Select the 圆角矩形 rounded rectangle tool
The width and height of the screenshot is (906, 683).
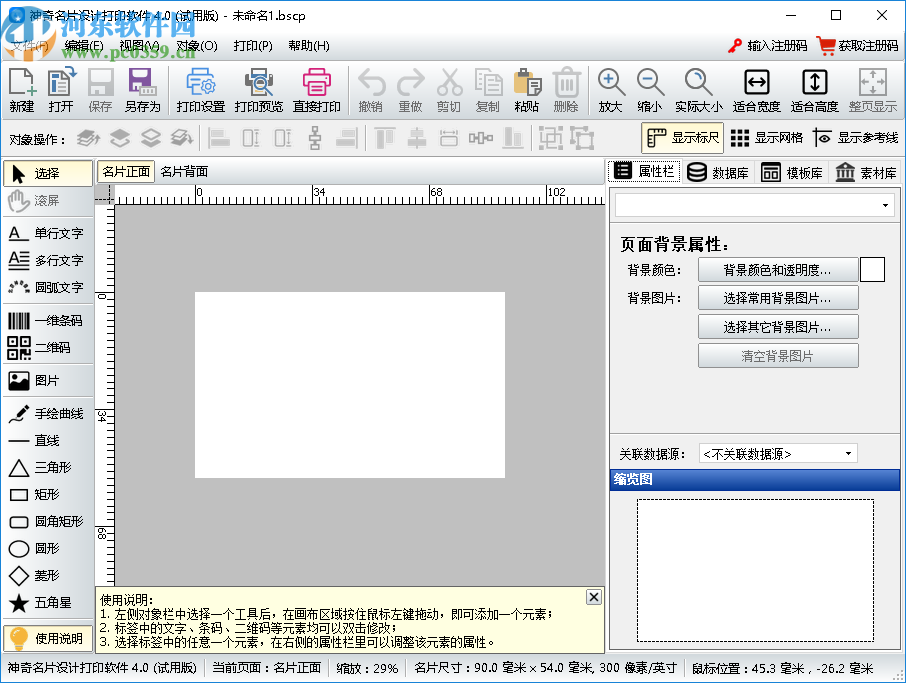pyautogui.click(x=48, y=521)
